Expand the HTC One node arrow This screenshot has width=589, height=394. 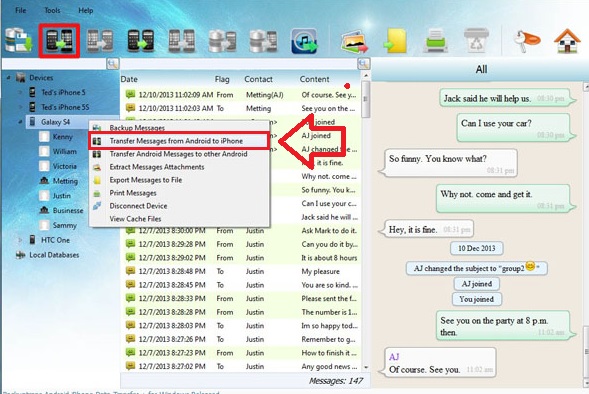pyautogui.click(x=21, y=240)
